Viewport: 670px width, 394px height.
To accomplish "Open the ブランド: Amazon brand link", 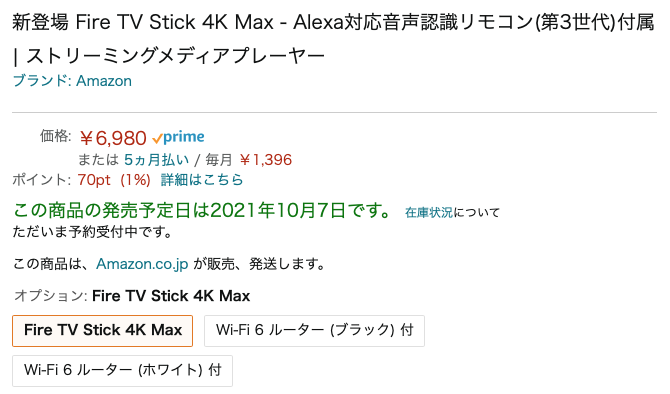I will 72,81.
